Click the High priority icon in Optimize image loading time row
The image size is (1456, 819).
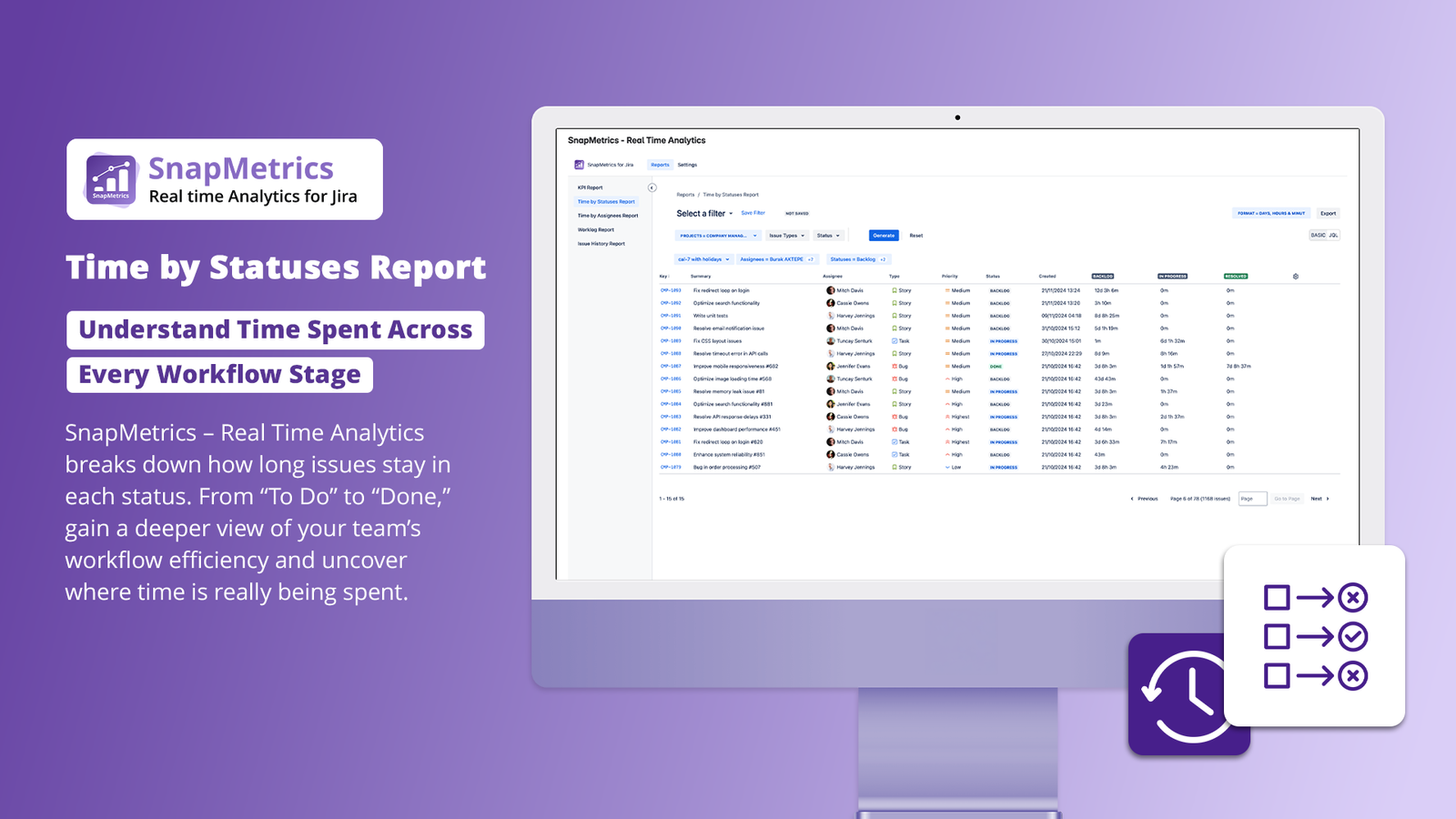[947, 379]
